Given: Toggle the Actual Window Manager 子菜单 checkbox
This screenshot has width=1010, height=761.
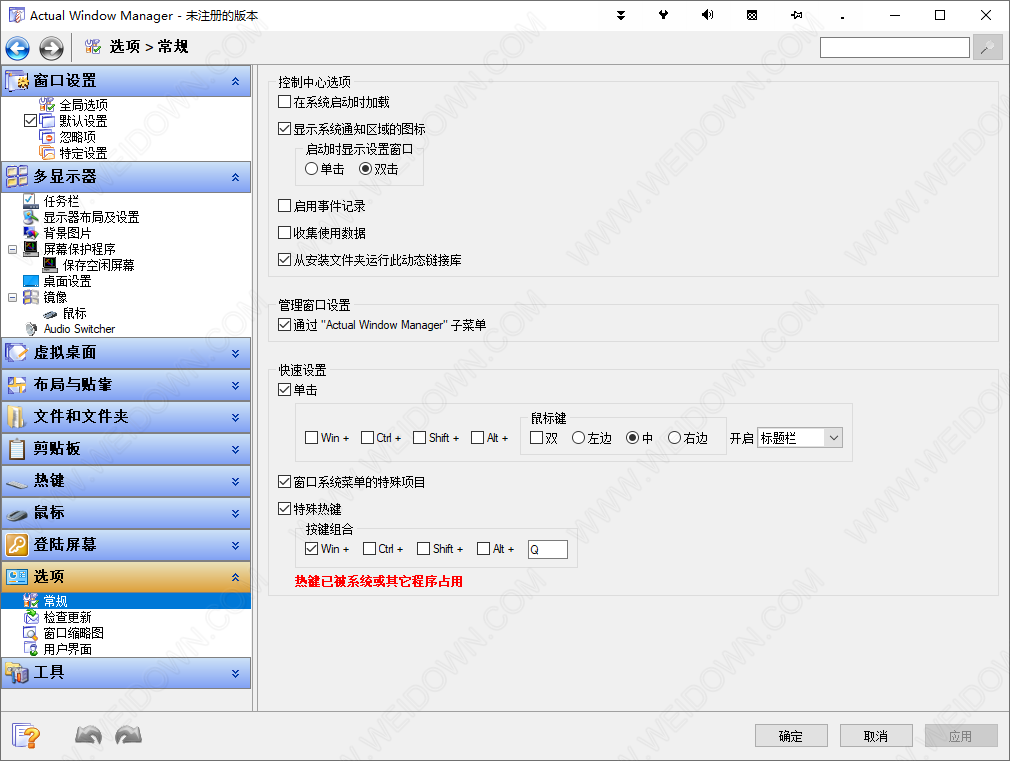Looking at the screenshot, I should [284, 325].
